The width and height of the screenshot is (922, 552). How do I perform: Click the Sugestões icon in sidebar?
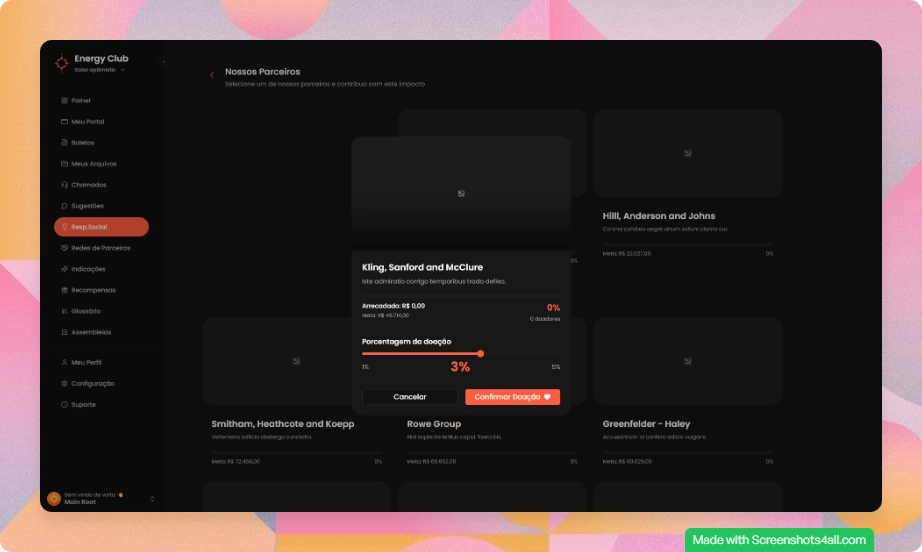point(64,206)
